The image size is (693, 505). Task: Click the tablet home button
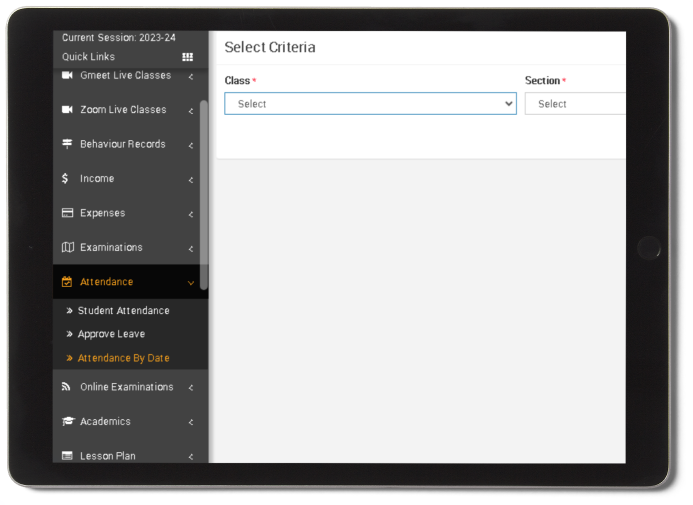pyautogui.click(x=649, y=248)
